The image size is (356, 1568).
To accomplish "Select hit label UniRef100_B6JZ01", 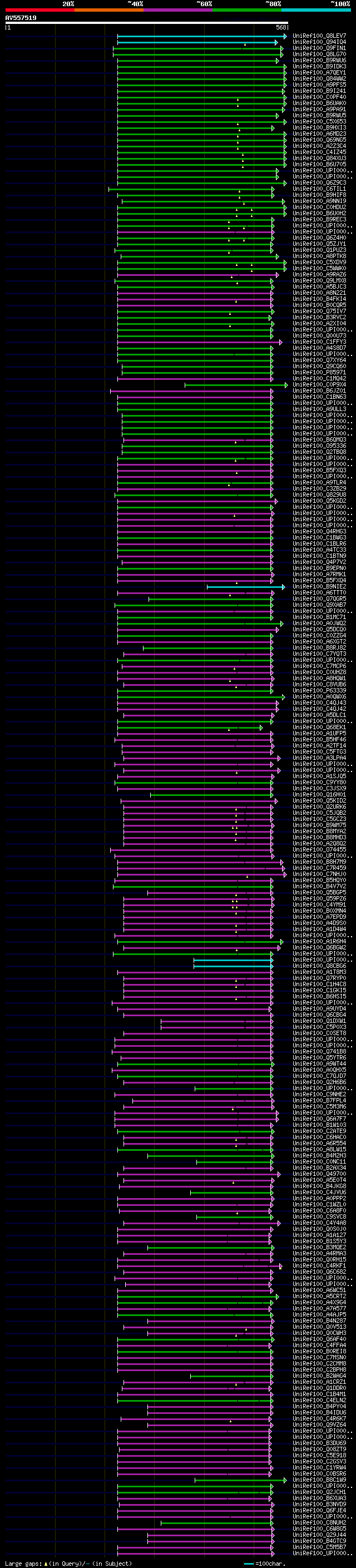I will tap(319, 391).
